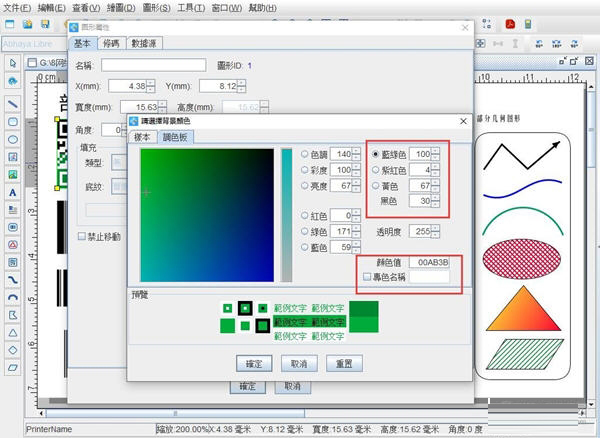Select the diamond shape tool
The width and height of the screenshot is (600, 438).
(13, 349)
